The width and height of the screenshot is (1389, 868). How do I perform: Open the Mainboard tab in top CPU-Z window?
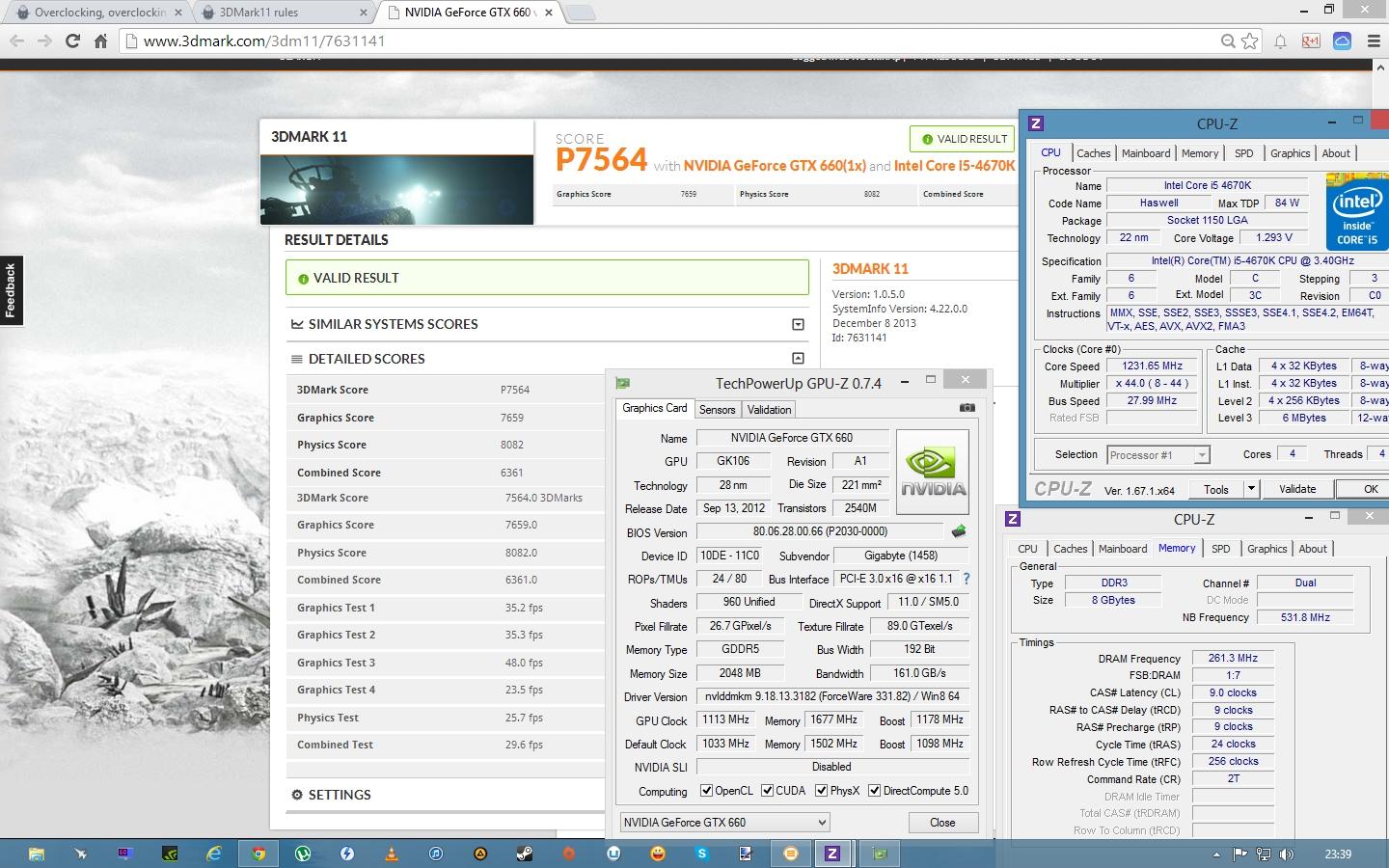(1146, 153)
